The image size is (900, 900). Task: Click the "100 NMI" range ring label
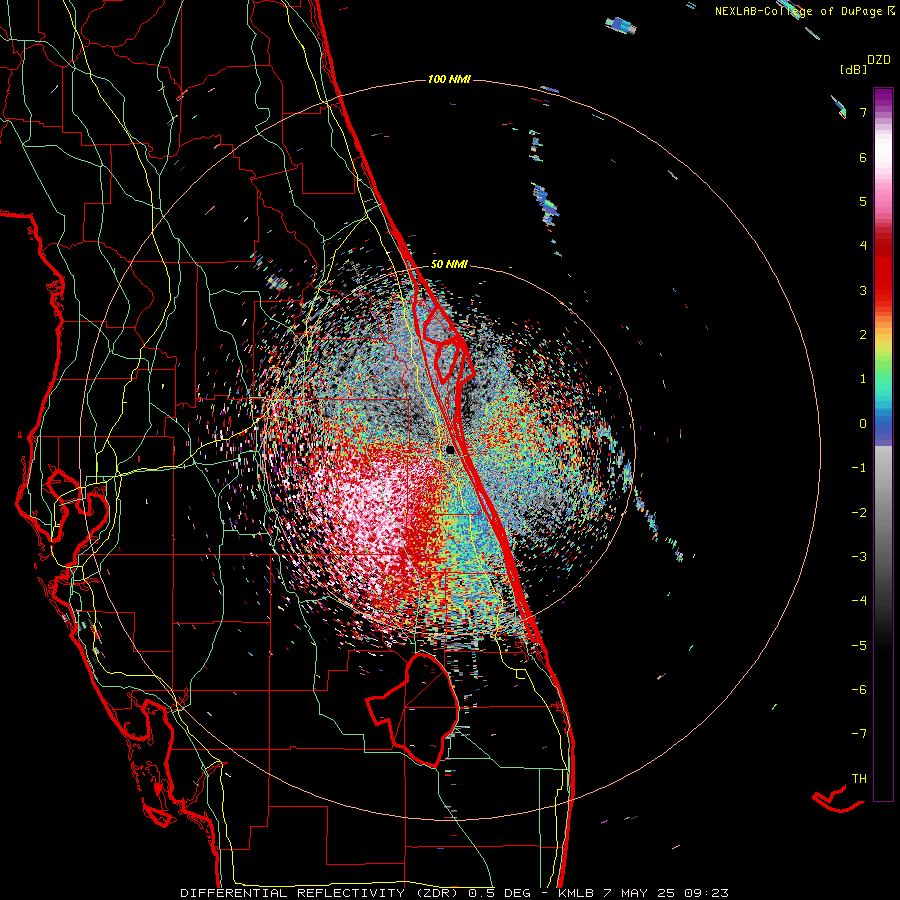pyautogui.click(x=449, y=79)
